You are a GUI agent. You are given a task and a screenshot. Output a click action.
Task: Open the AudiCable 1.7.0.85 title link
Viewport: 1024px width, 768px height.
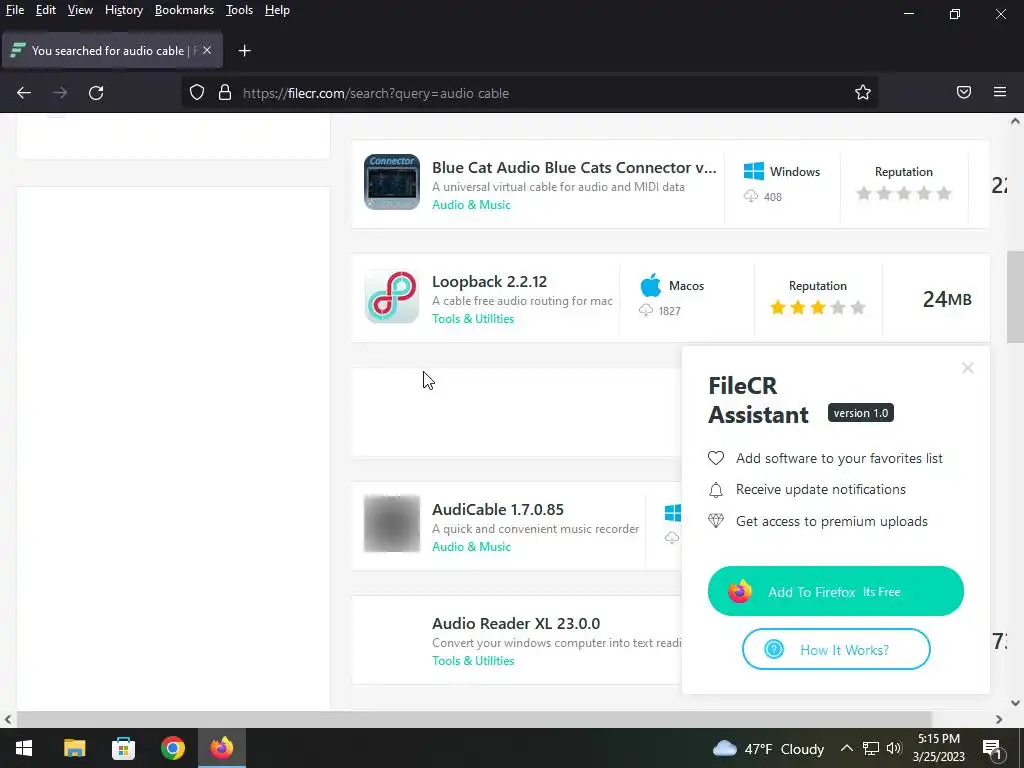[498, 509]
